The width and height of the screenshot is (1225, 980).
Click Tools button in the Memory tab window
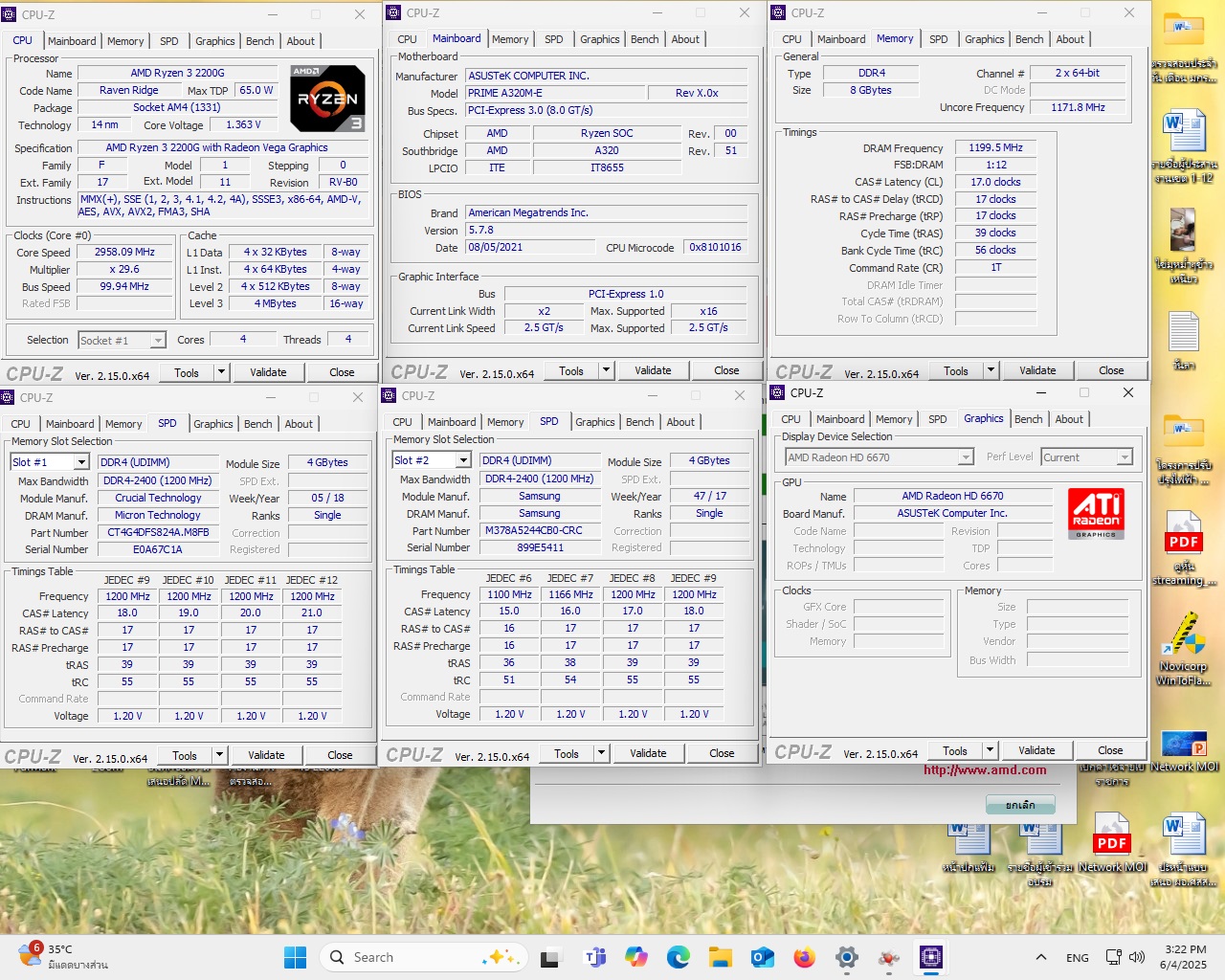point(956,370)
